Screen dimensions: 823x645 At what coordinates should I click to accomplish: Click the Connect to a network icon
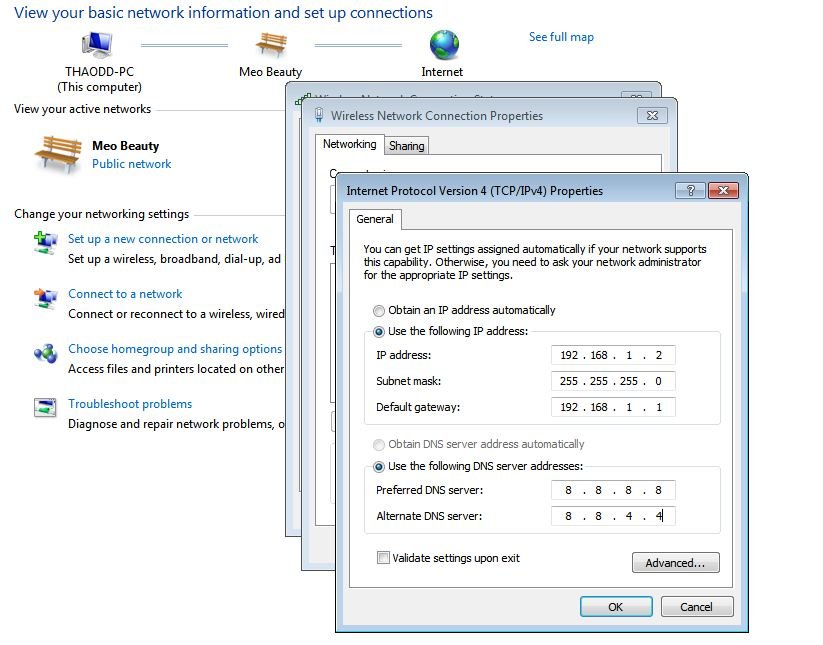pyautogui.click(x=46, y=299)
